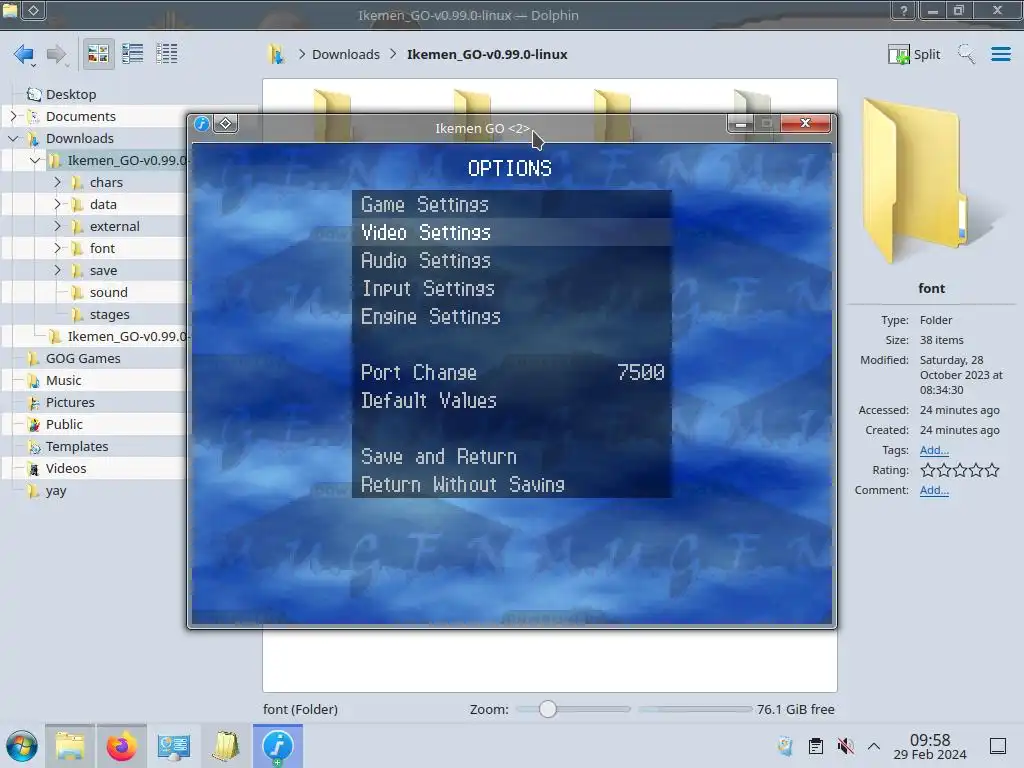This screenshot has height=768, width=1024.
Task: Set rating to one star
Action: [x=927, y=470]
